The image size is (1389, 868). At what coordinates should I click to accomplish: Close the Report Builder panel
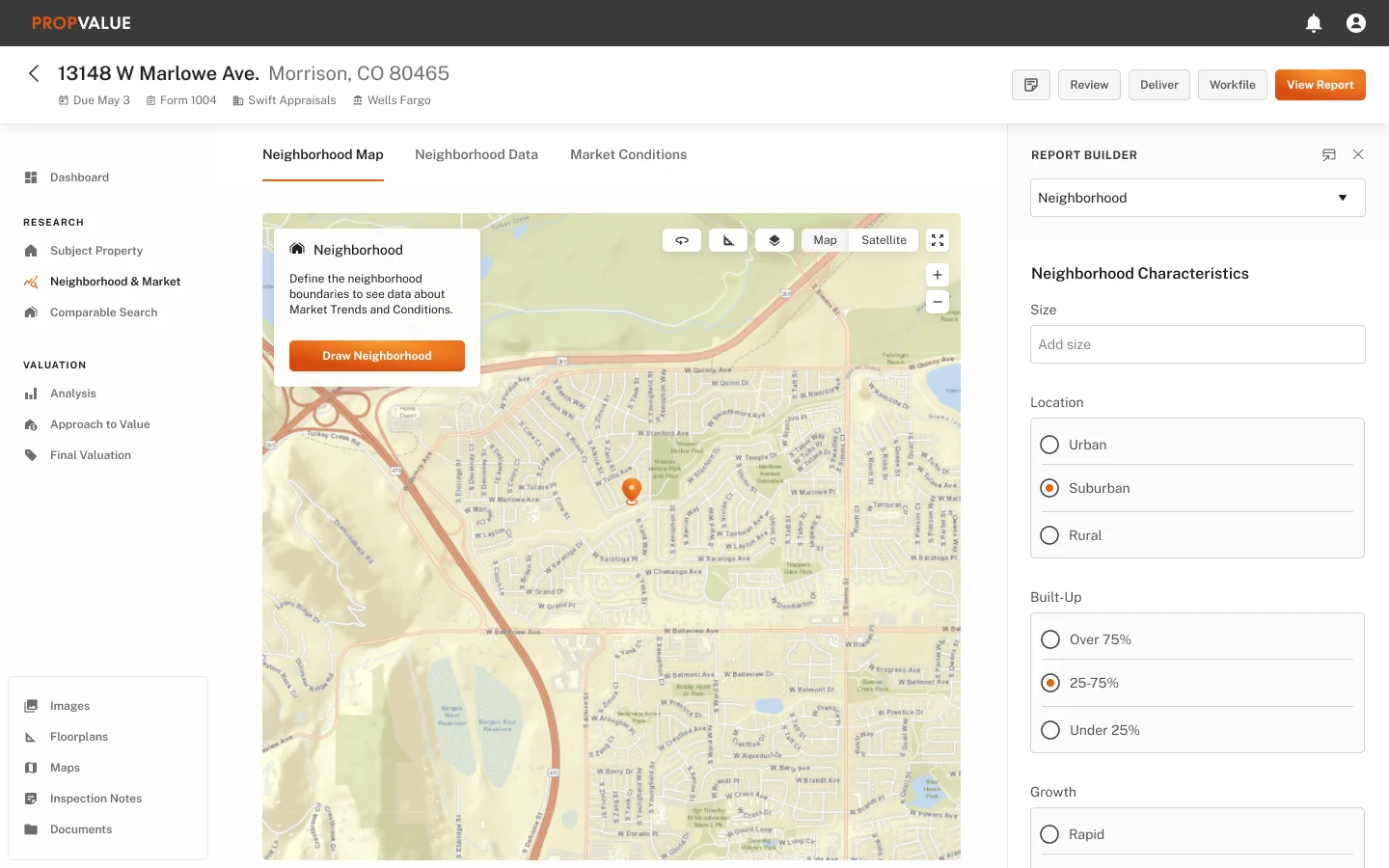(x=1358, y=154)
